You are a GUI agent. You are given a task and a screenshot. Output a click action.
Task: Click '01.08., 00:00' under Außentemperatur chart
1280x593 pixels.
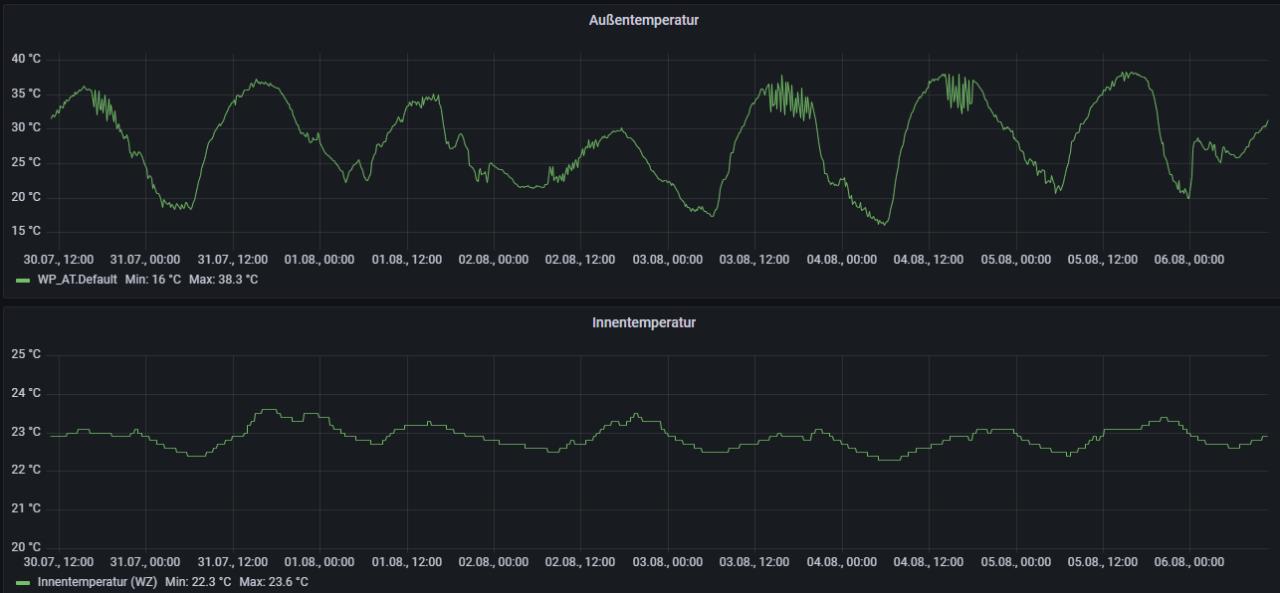[x=320, y=259]
